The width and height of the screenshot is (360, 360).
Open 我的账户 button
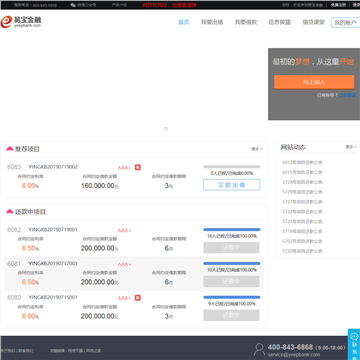pyautogui.click(x=345, y=23)
